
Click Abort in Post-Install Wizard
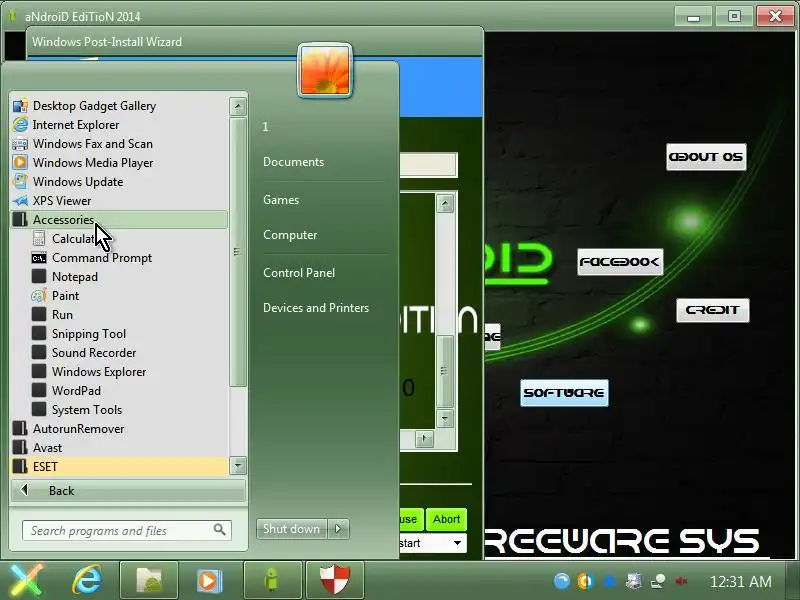coord(446,519)
